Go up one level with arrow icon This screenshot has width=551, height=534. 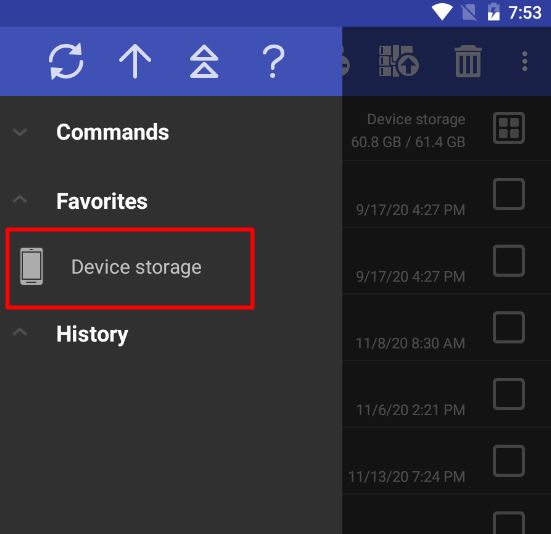point(135,61)
